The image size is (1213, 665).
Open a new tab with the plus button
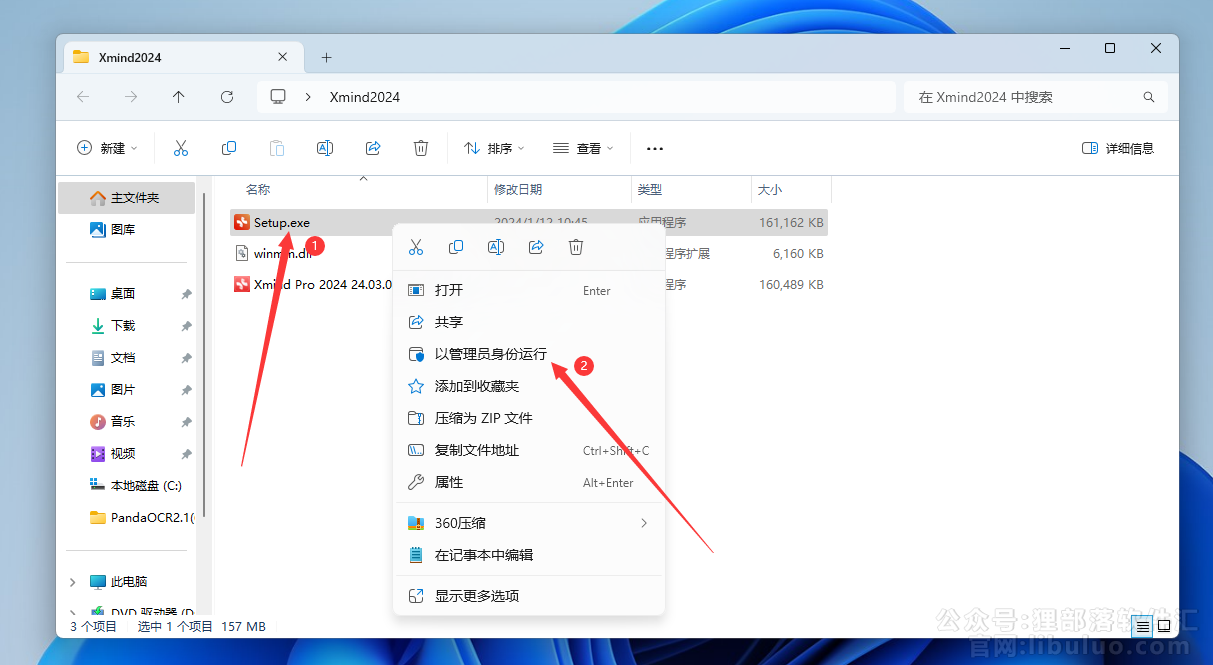pyautogui.click(x=326, y=58)
